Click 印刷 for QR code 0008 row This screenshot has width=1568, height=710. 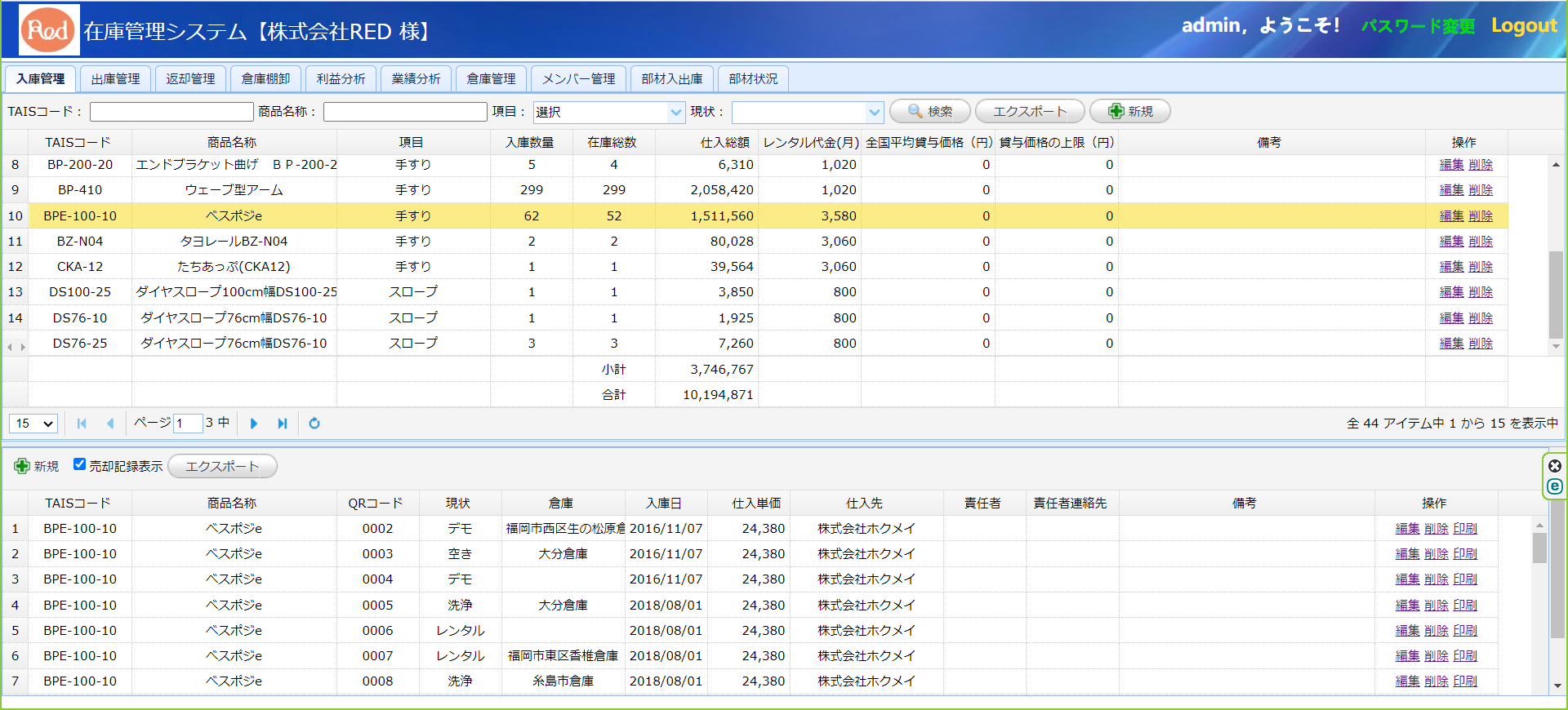tap(1465, 681)
